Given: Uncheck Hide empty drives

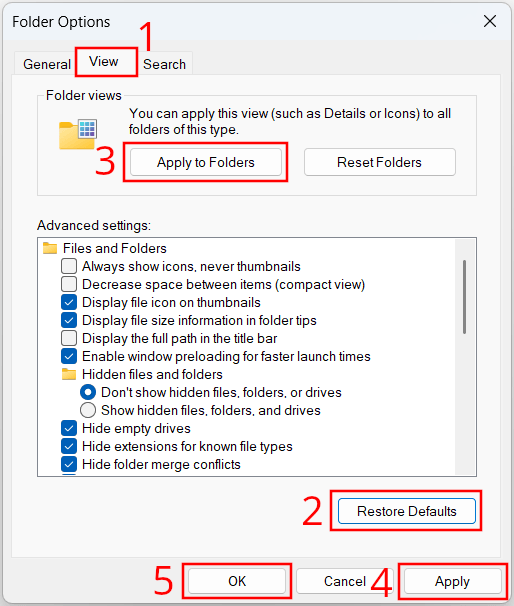Looking at the screenshot, I should pos(69,428).
